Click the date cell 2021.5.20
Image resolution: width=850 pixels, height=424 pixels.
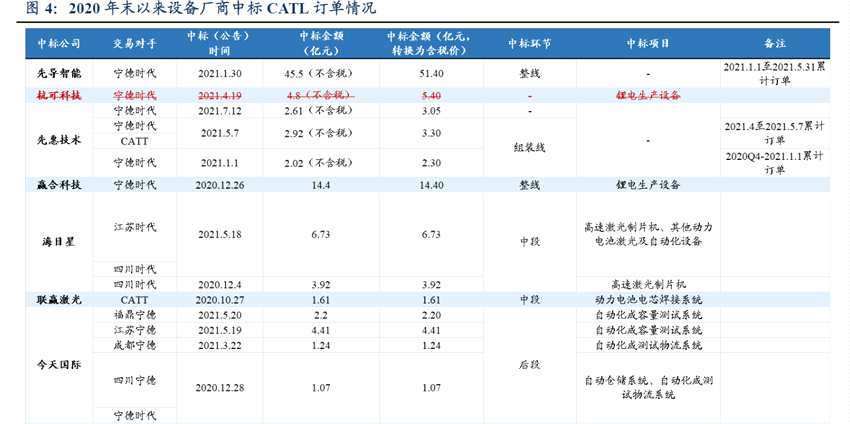pyautogui.click(x=220, y=315)
